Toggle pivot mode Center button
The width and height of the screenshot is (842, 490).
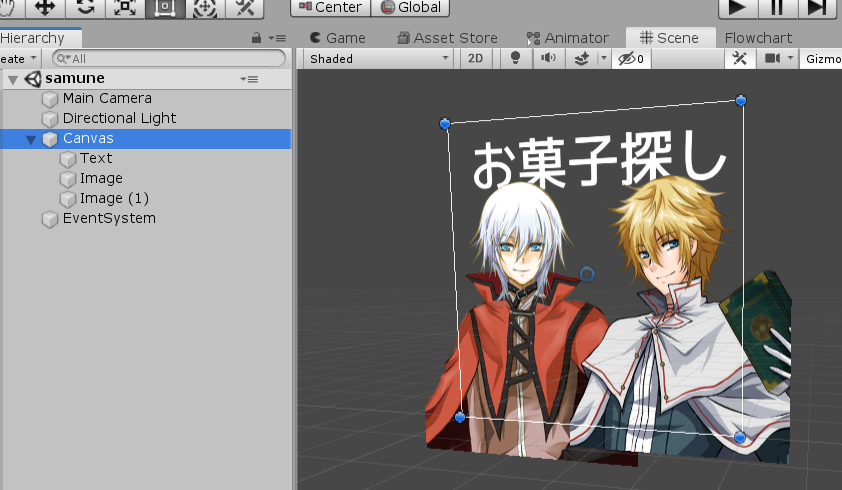click(x=330, y=8)
